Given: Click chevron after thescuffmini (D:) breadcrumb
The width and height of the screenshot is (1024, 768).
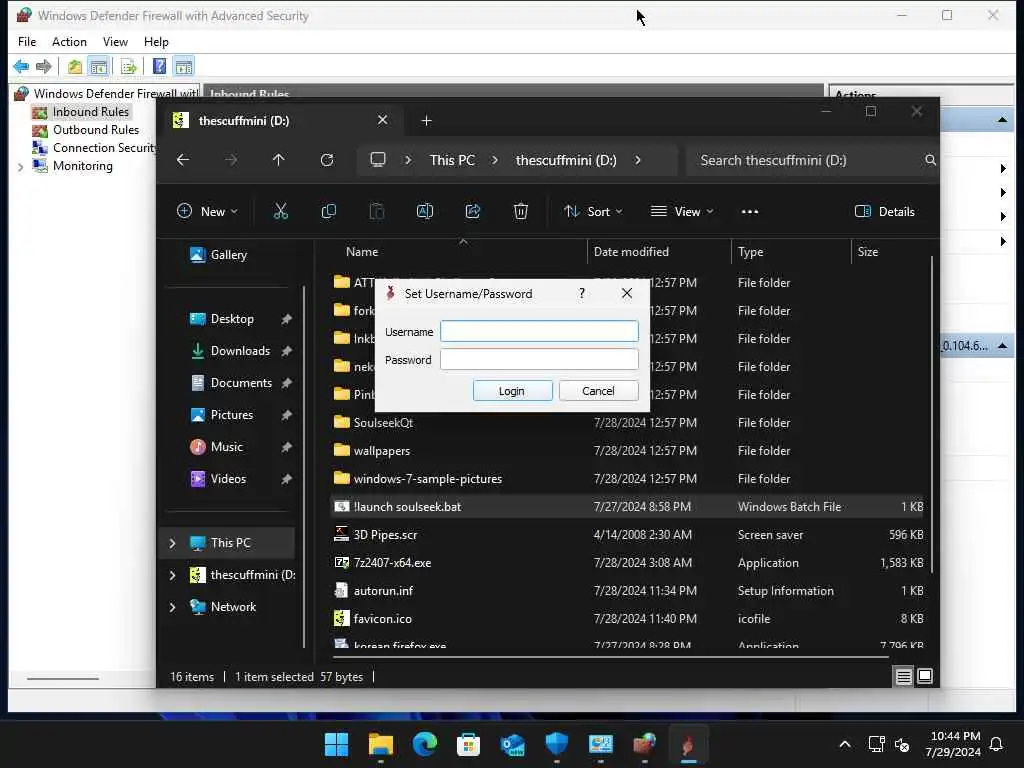Looking at the screenshot, I should (637, 160).
